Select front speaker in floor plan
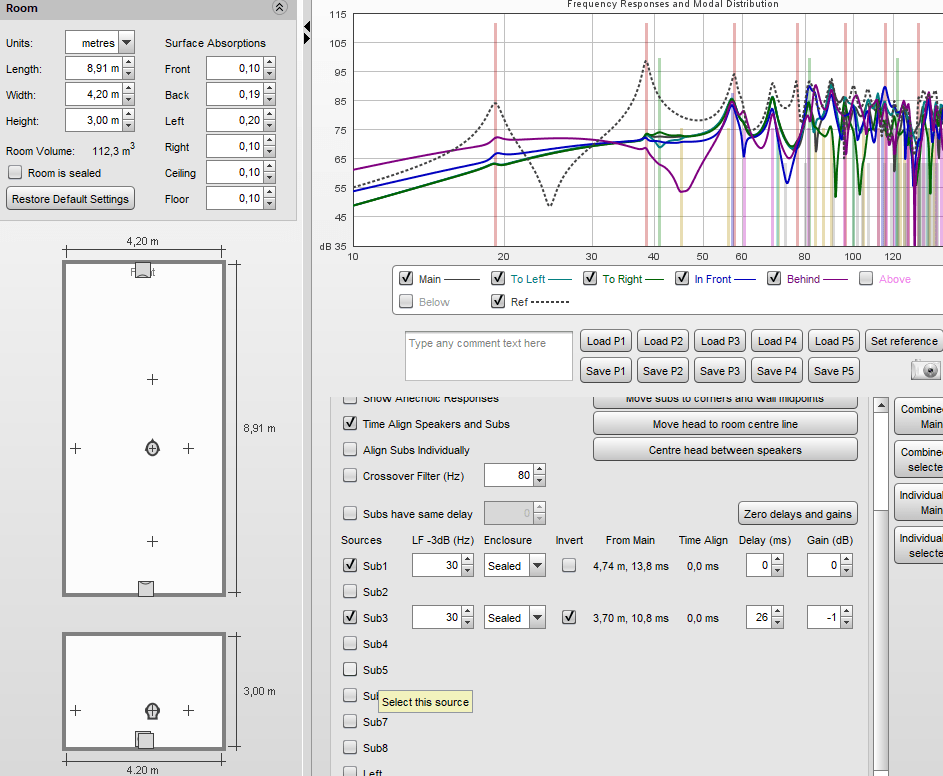Viewport: 943px width, 776px height. click(143, 269)
